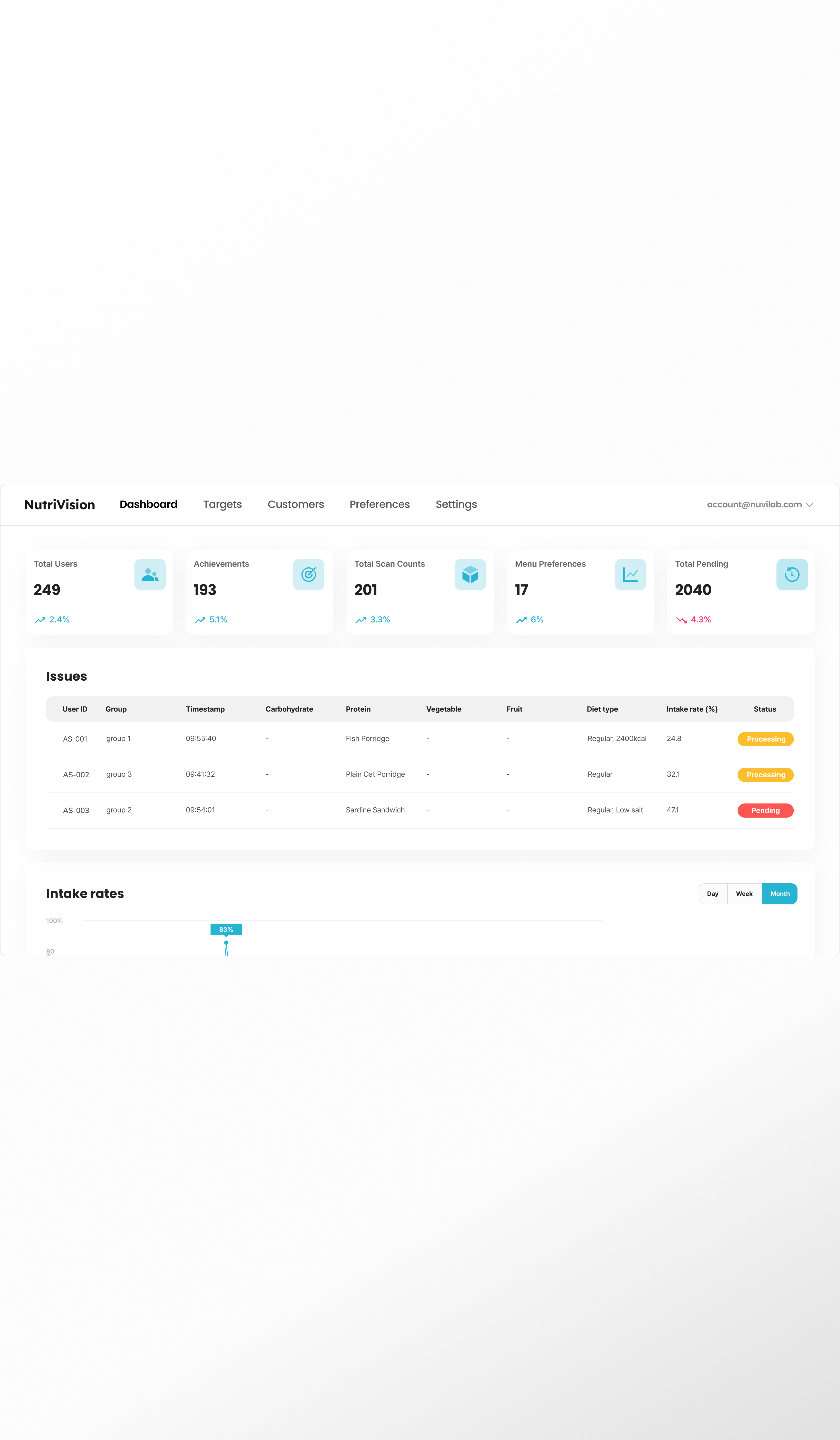Click the Fruit column header
The image size is (840, 1440).
514,709
